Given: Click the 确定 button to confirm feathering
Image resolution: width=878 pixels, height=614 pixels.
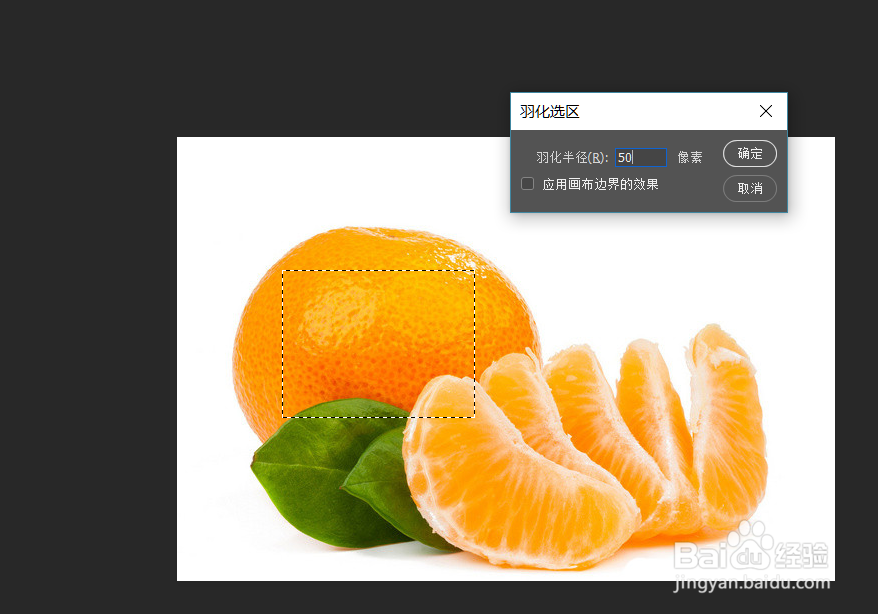Looking at the screenshot, I should (749, 153).
